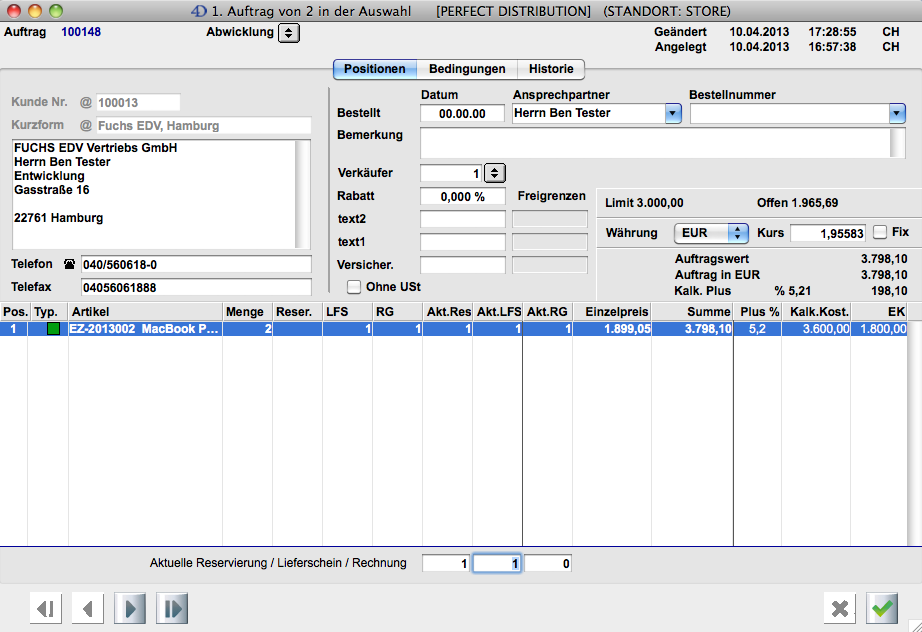Switch to the Bedingungen tab
Screen dimensions: 922x632
(x=465, y=69)
